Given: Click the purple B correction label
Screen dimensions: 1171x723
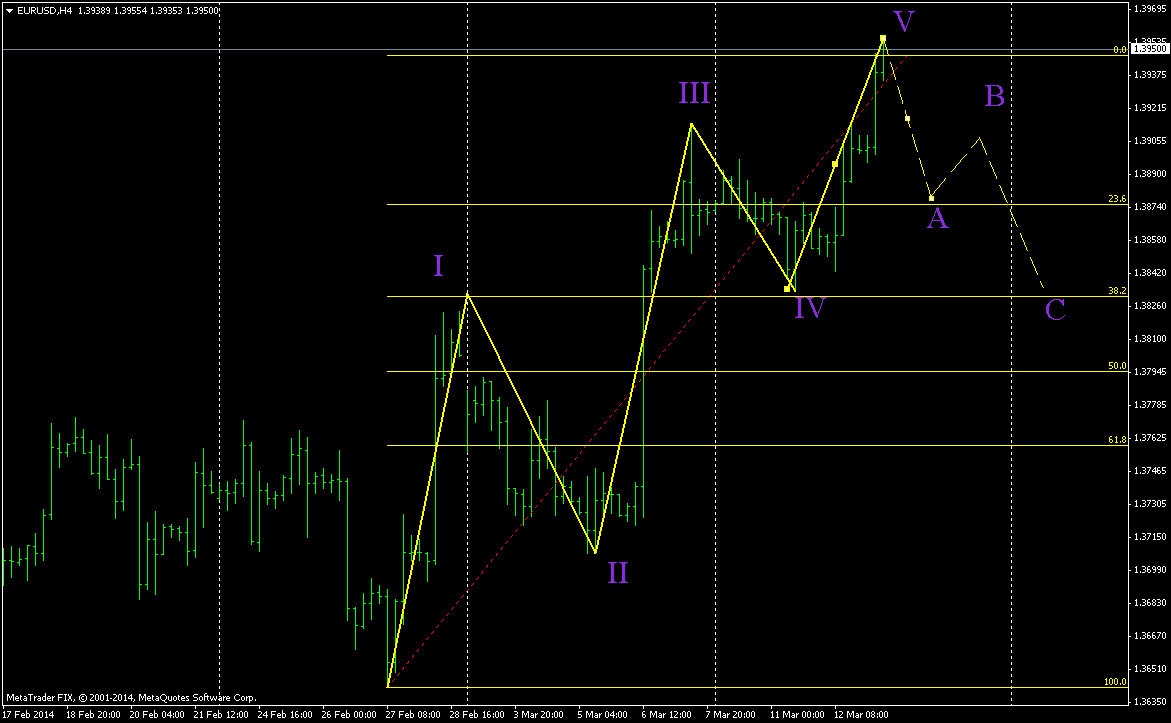Looking at the screenshot, I should point(994,96).
